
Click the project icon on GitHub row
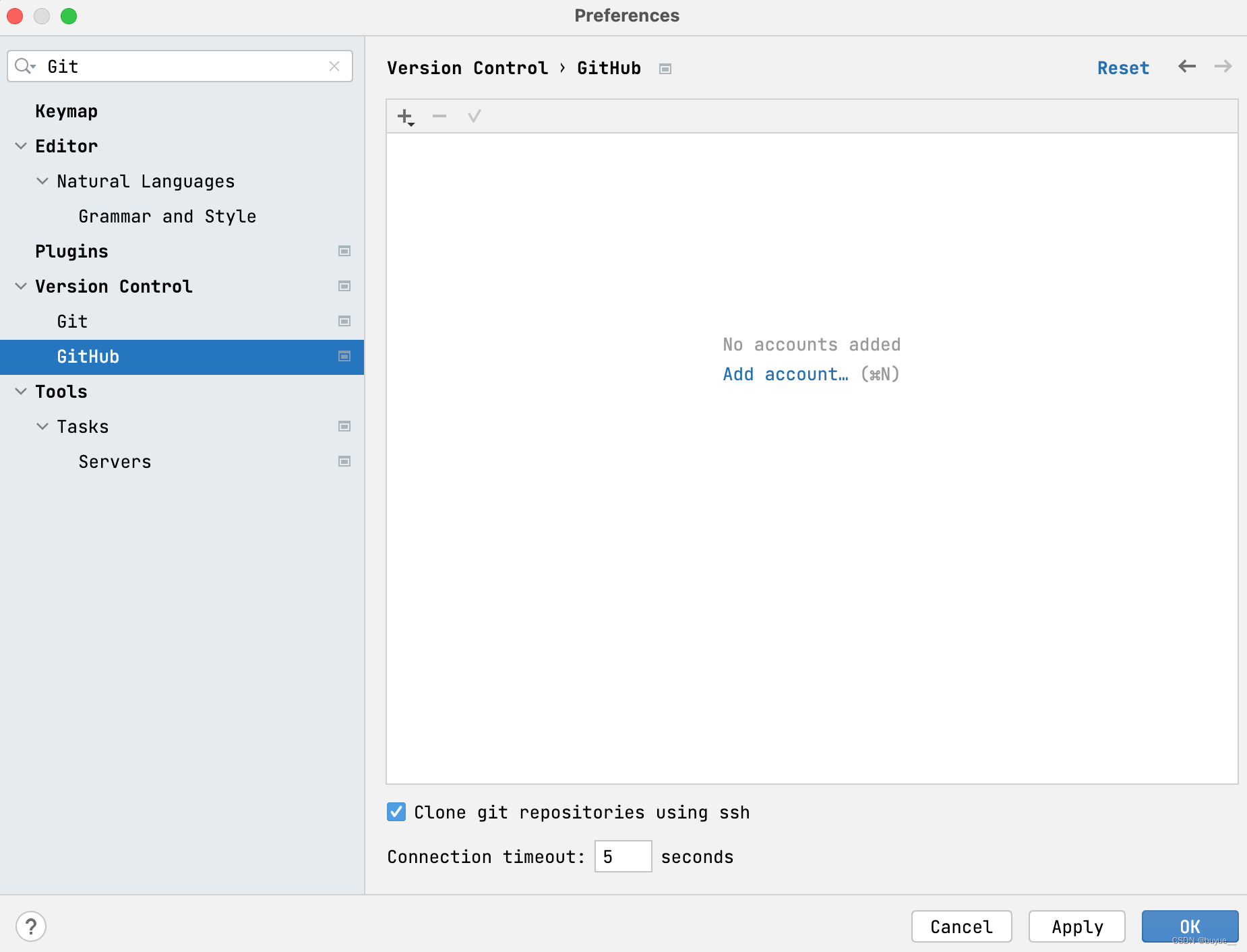pyautogui.click(x=344, y=357)
